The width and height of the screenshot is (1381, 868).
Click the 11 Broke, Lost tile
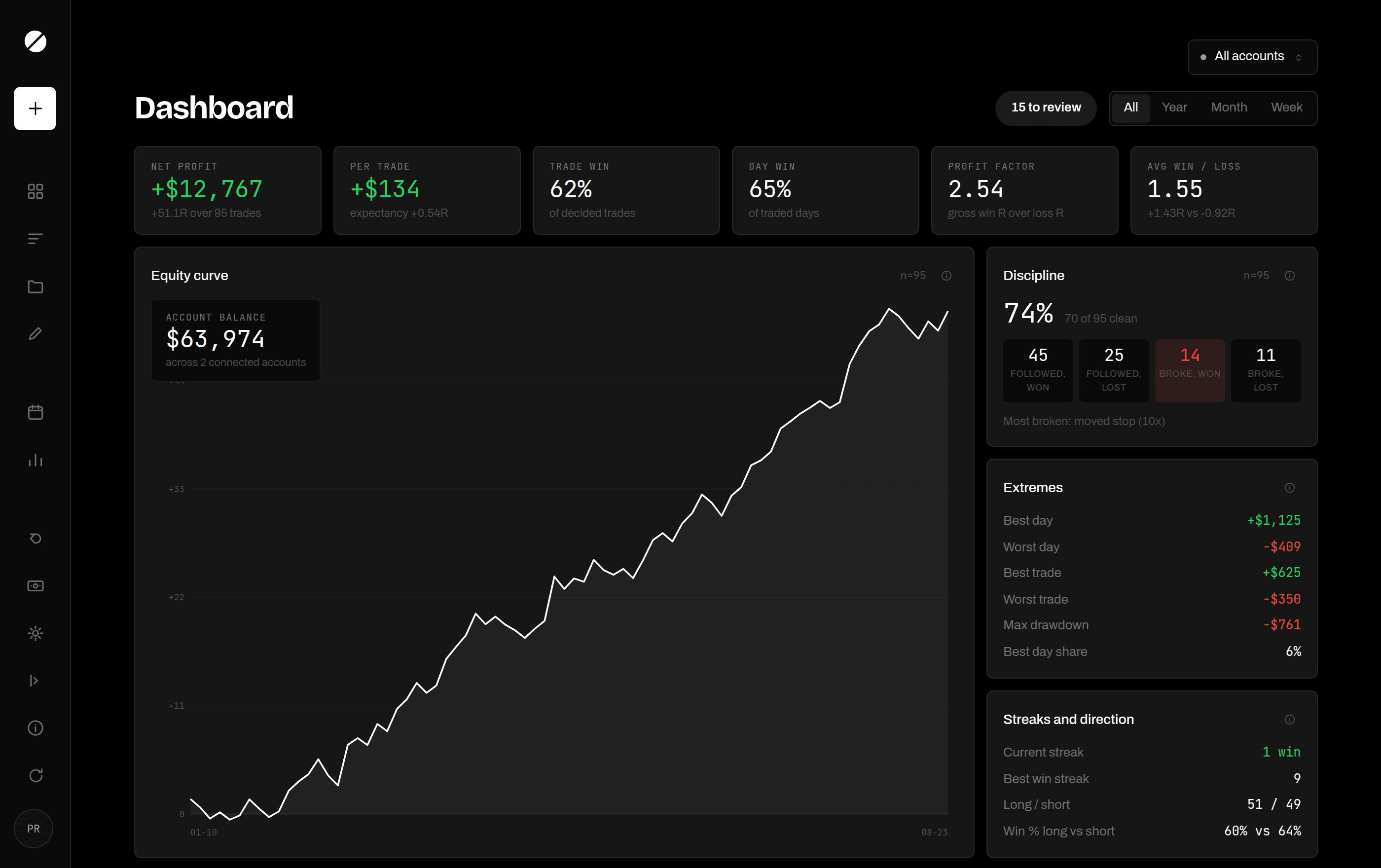pyautogui.click(x=1266, y=371)
